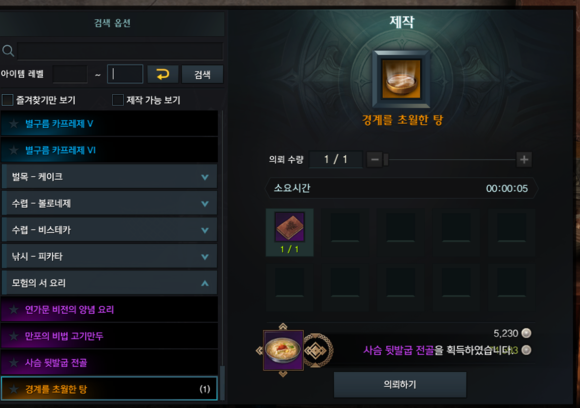
Task: Enable the 즐겨찾기만 보기 checkbox
Action: pos(7,100)
